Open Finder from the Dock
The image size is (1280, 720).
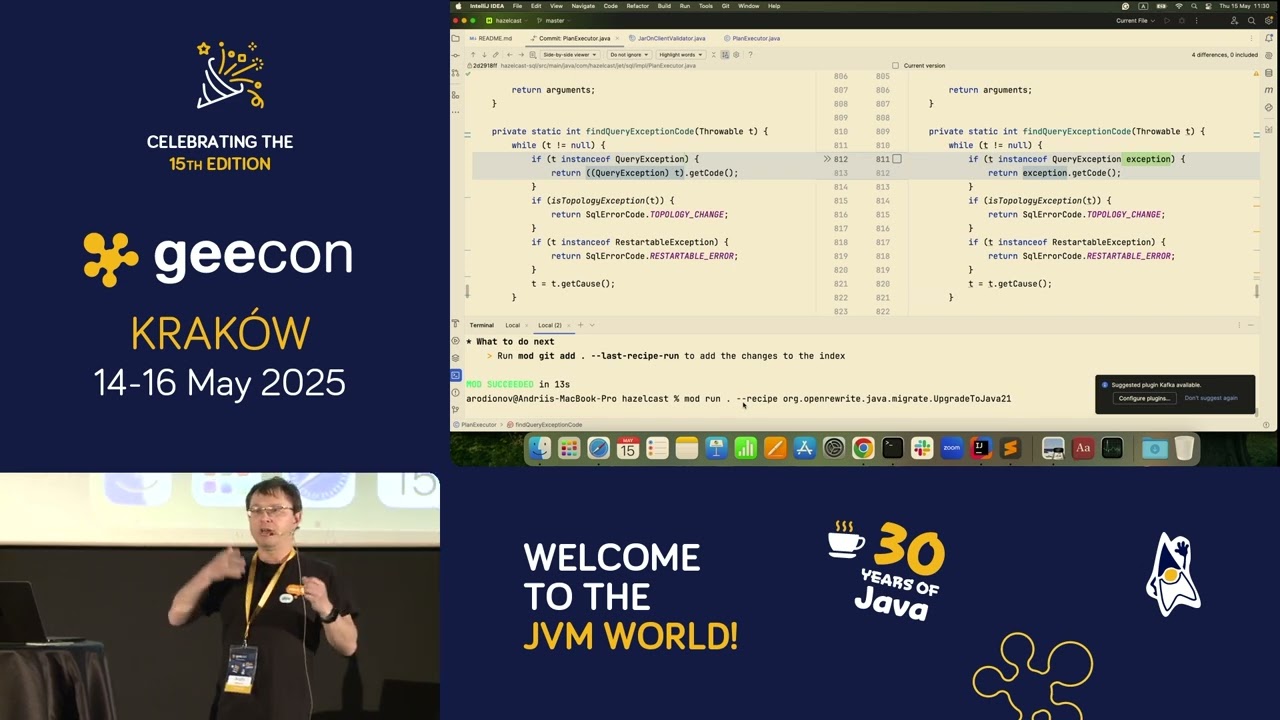pos(539,449)
